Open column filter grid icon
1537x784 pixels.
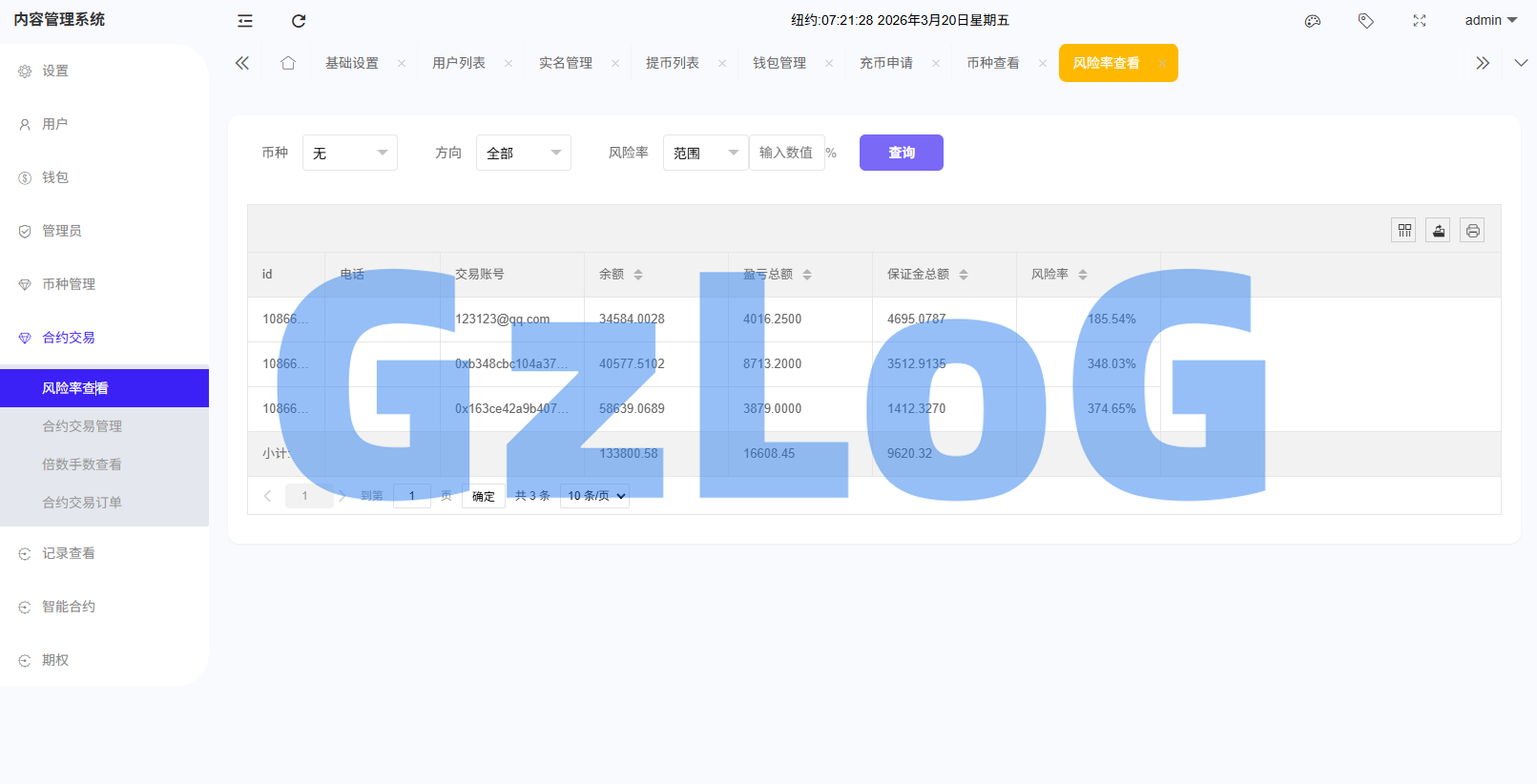tap(1403, 230)
